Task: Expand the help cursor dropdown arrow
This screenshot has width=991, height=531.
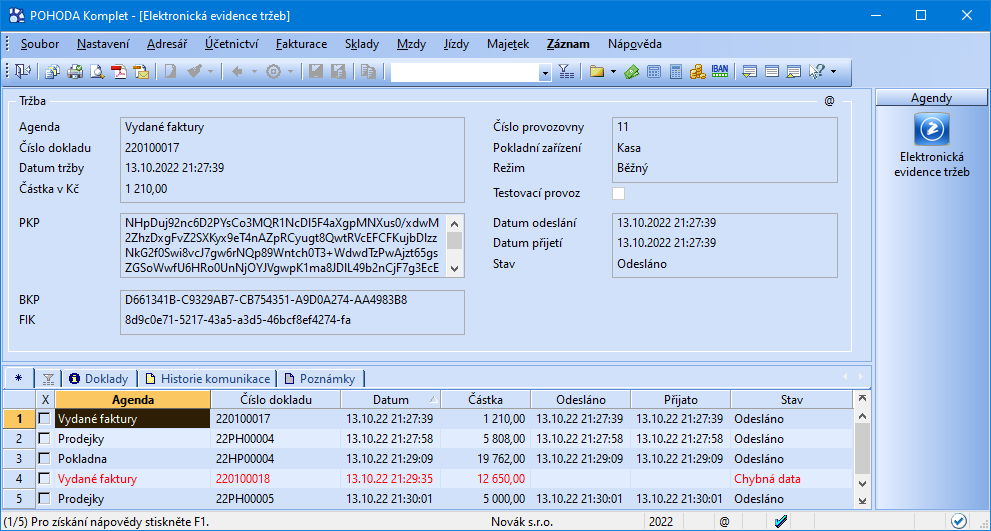Action: coord(833,72)
